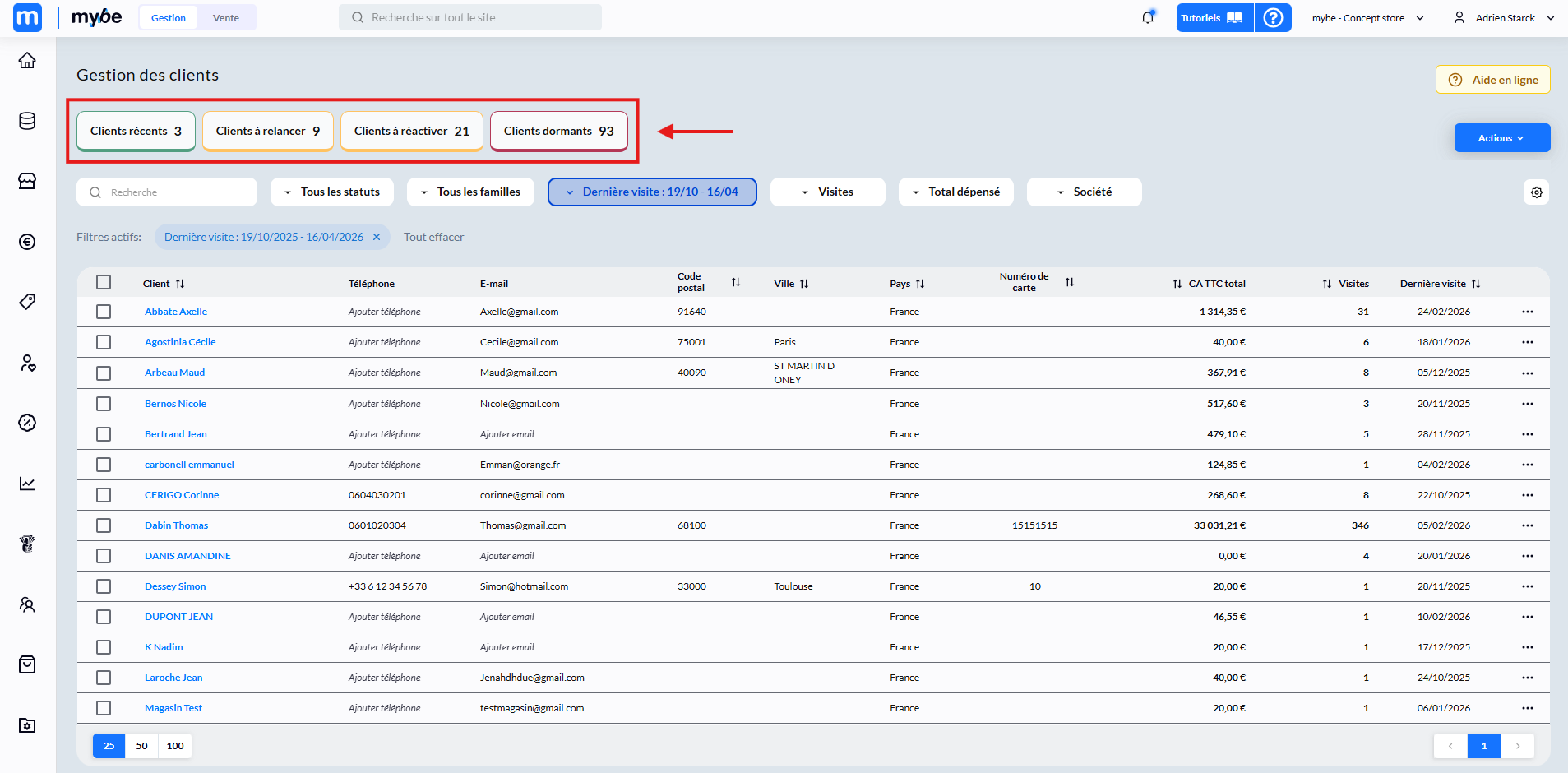Switch to the Gestion tab
Screen dimensions: 1568x773
click(169, 17)
